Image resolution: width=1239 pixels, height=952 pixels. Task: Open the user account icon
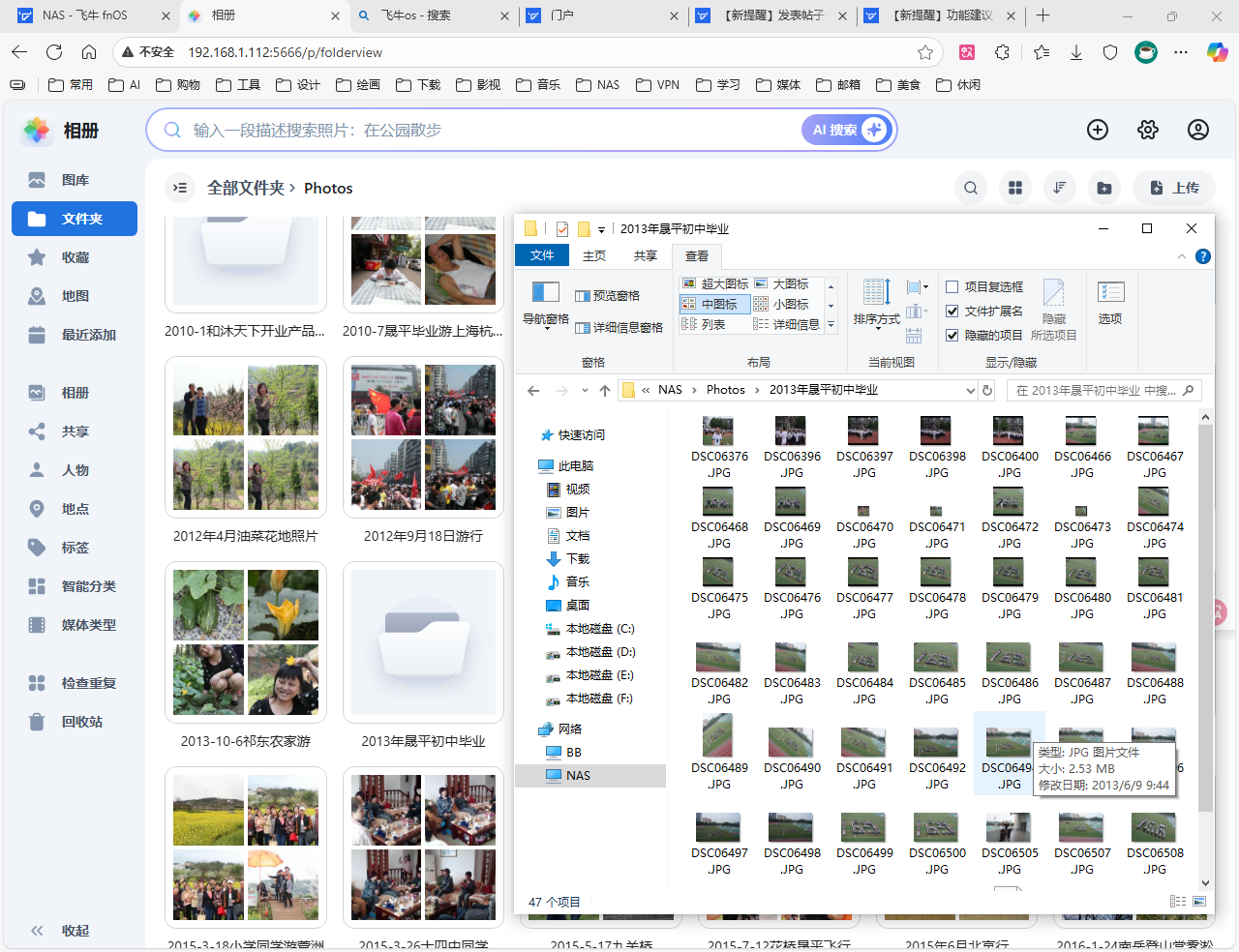(x=1197, y=130)
